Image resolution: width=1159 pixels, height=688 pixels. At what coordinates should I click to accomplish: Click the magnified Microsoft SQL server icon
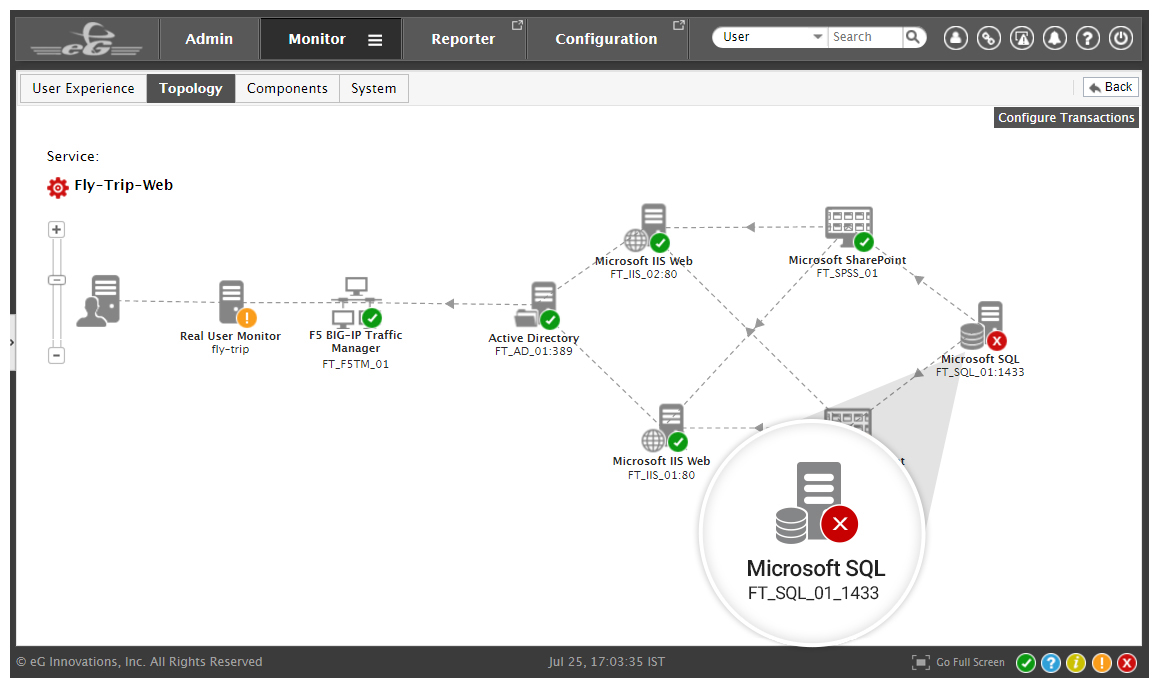(x=816, y=504)
